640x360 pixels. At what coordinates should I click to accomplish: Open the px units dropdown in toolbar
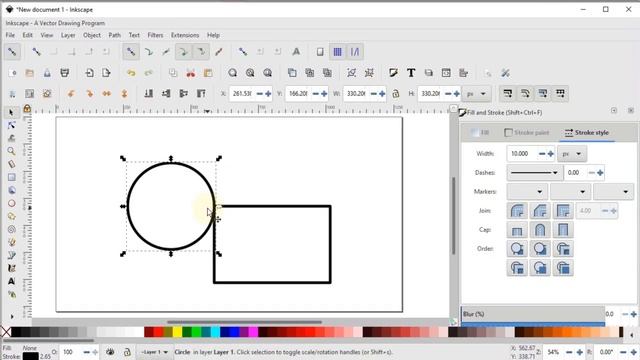tap(477, 94)
